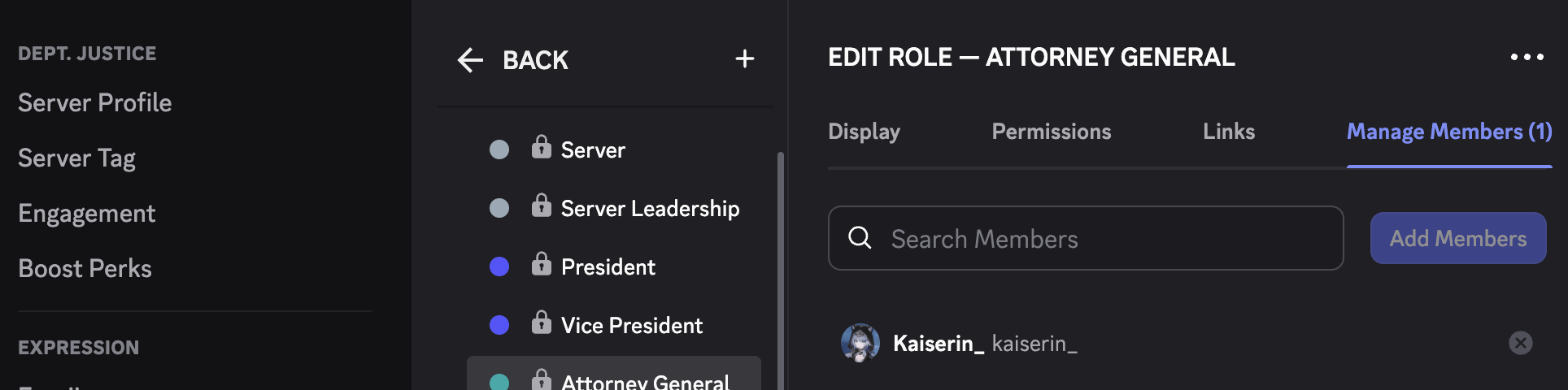Open Server Profile settings
The width and height of the screenshot is (1568, 390).
tap(95, 103)
